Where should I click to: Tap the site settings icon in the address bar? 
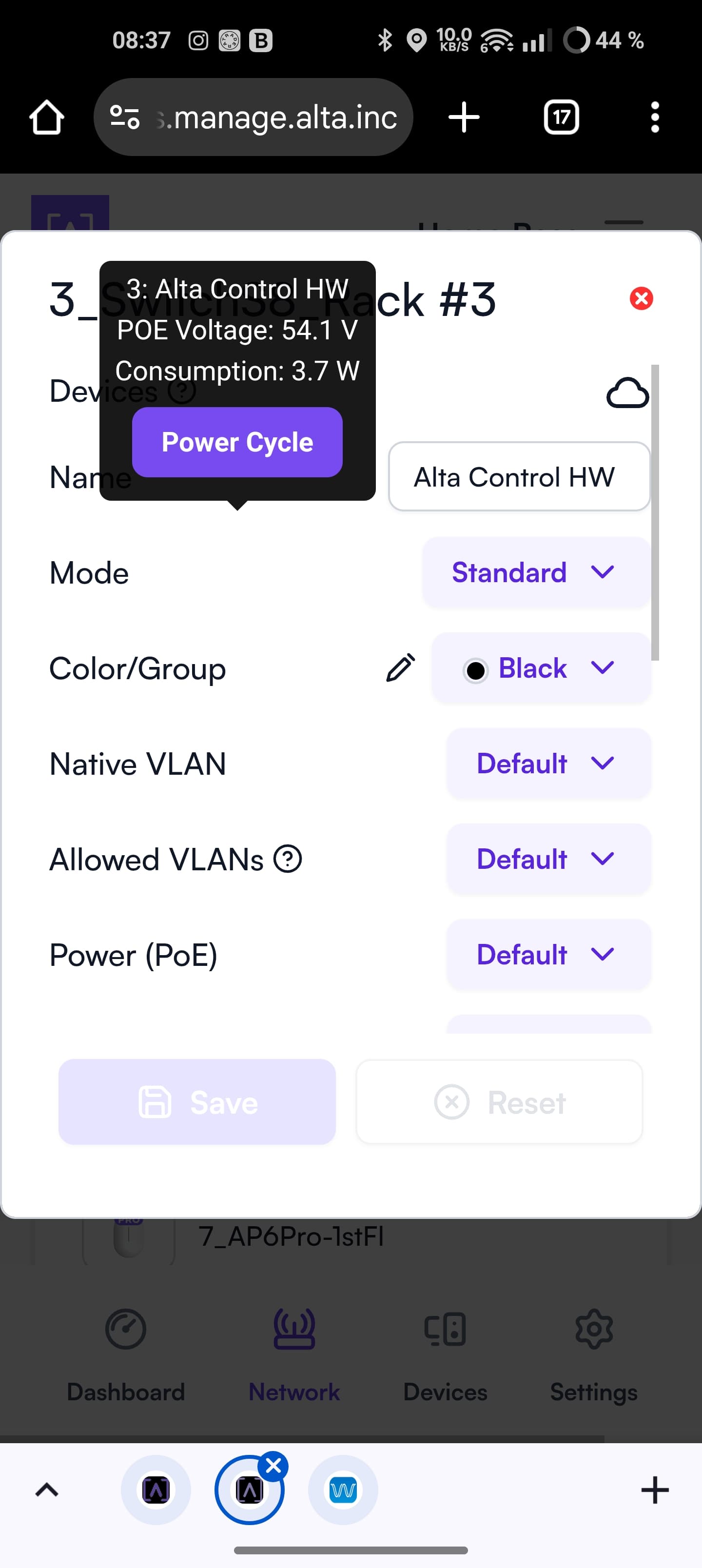(x=125, y=117)
